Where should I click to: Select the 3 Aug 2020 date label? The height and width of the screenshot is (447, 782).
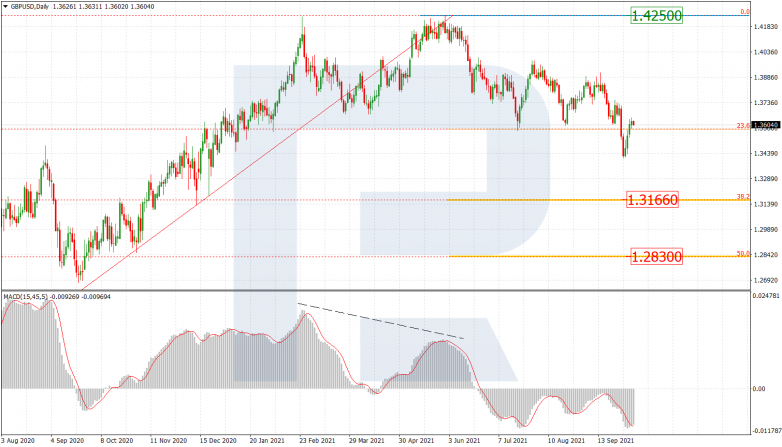point(18,441)
